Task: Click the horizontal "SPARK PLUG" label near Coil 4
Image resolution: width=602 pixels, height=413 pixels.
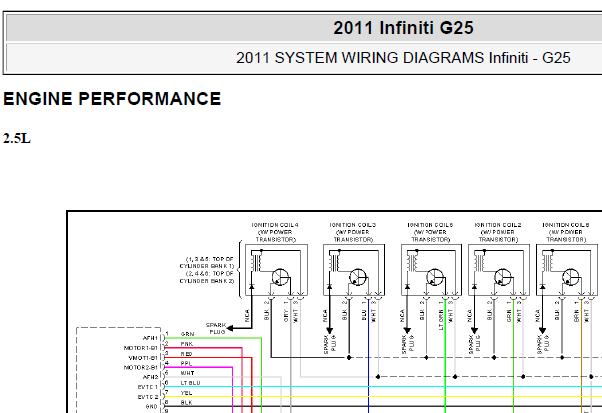Action: point(216,329)
